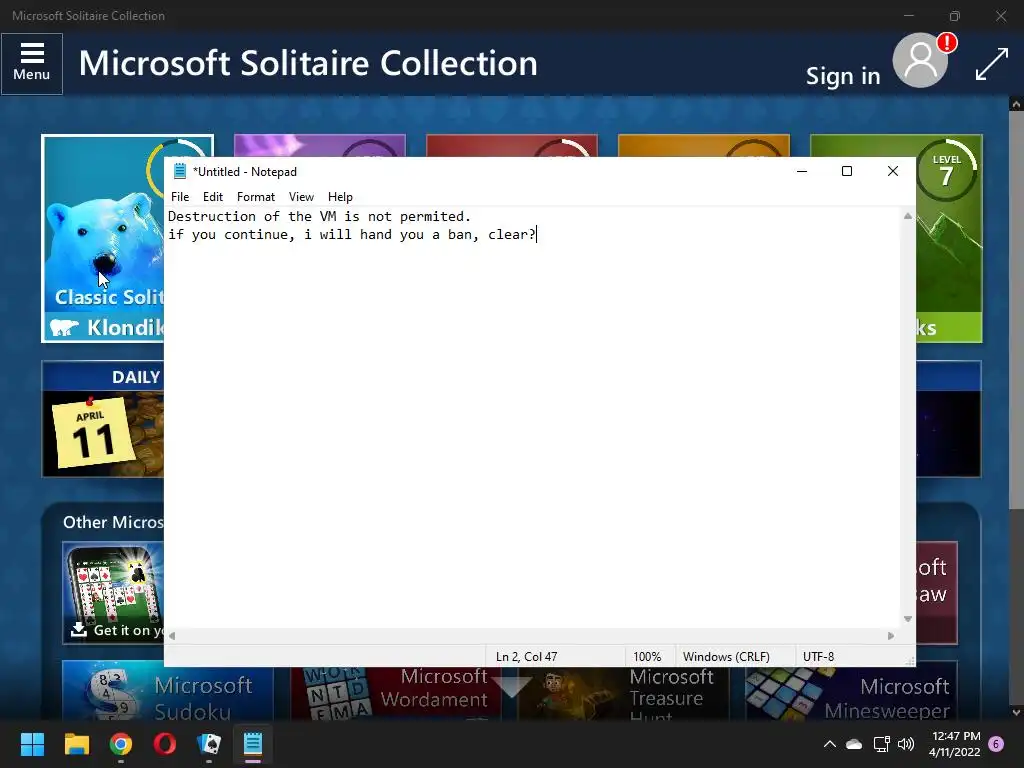Click the Ln 2, Col 47 status text
The image size is (1024, 768).
526,656
